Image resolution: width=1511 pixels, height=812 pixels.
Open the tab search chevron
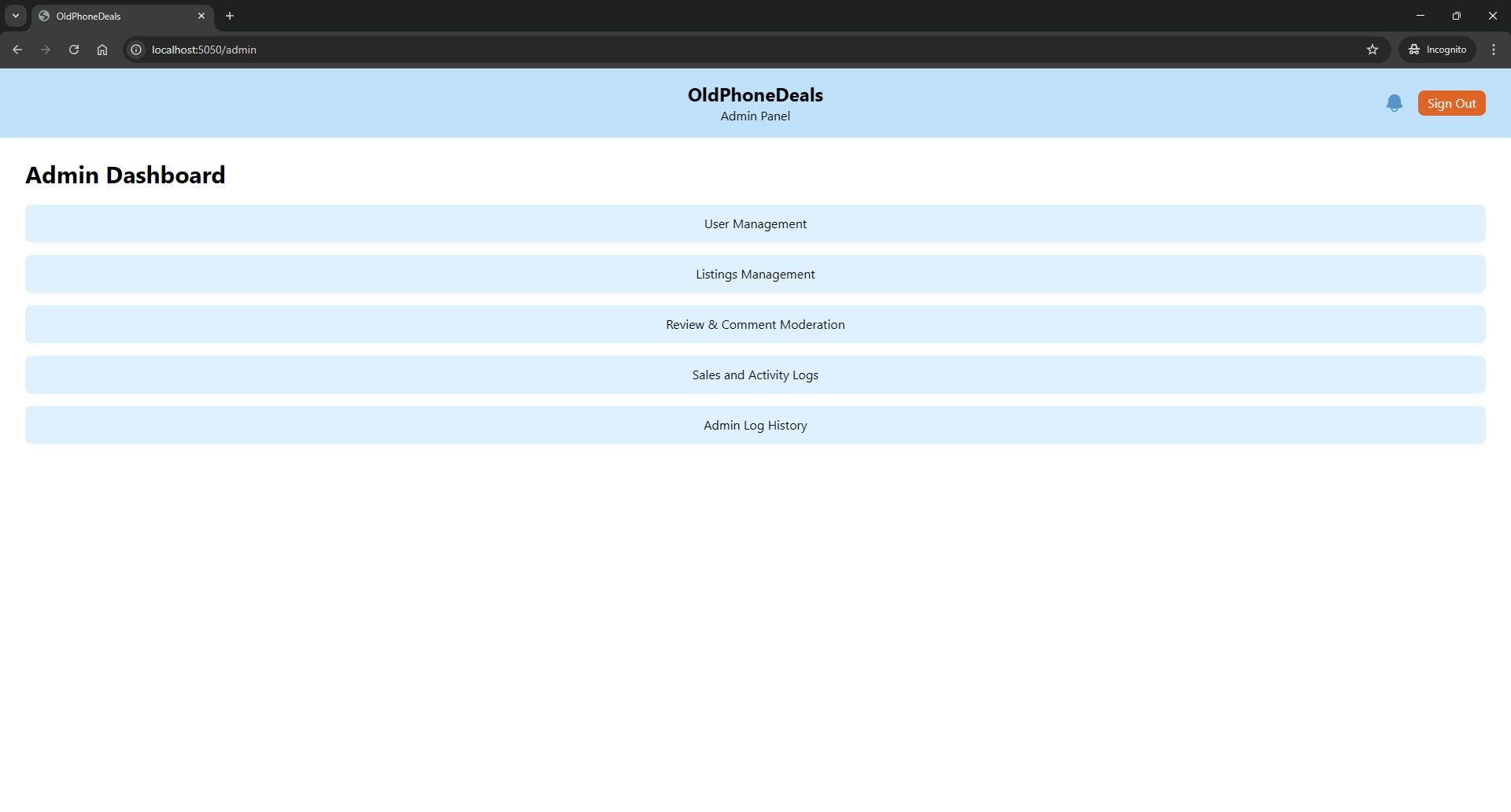pyautogui.click(x=15, y=15)
